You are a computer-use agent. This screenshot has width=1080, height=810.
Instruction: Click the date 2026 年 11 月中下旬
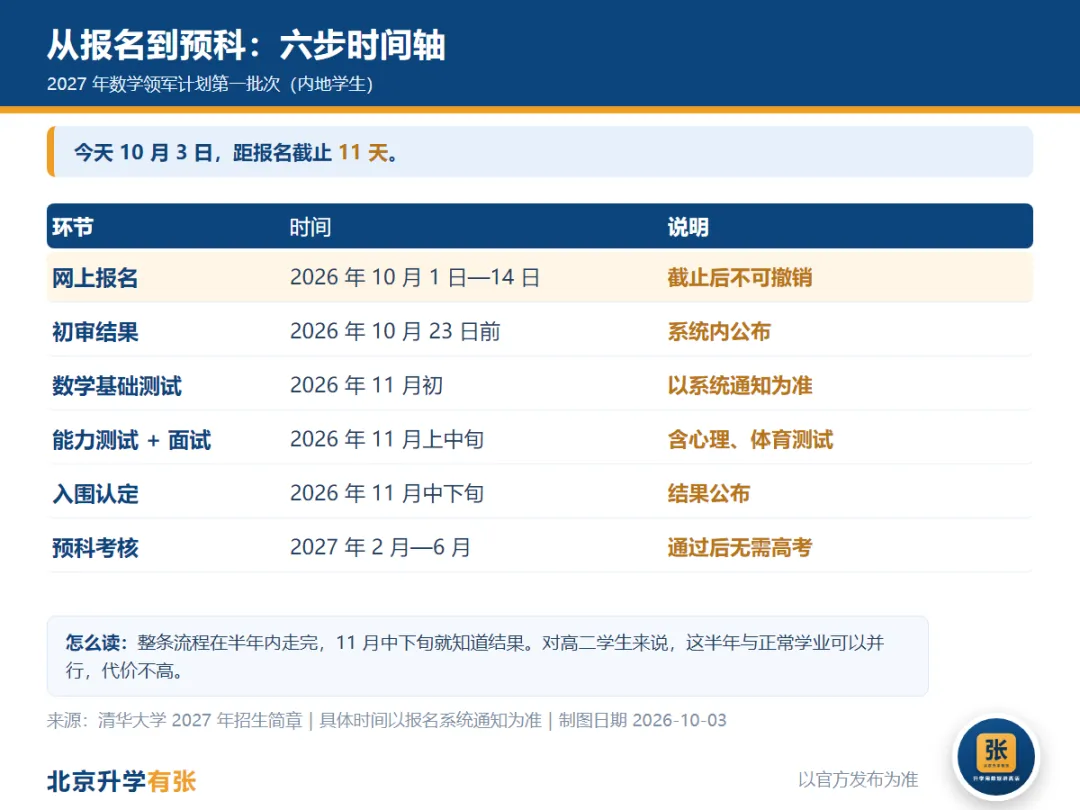[x=386, y=494]
